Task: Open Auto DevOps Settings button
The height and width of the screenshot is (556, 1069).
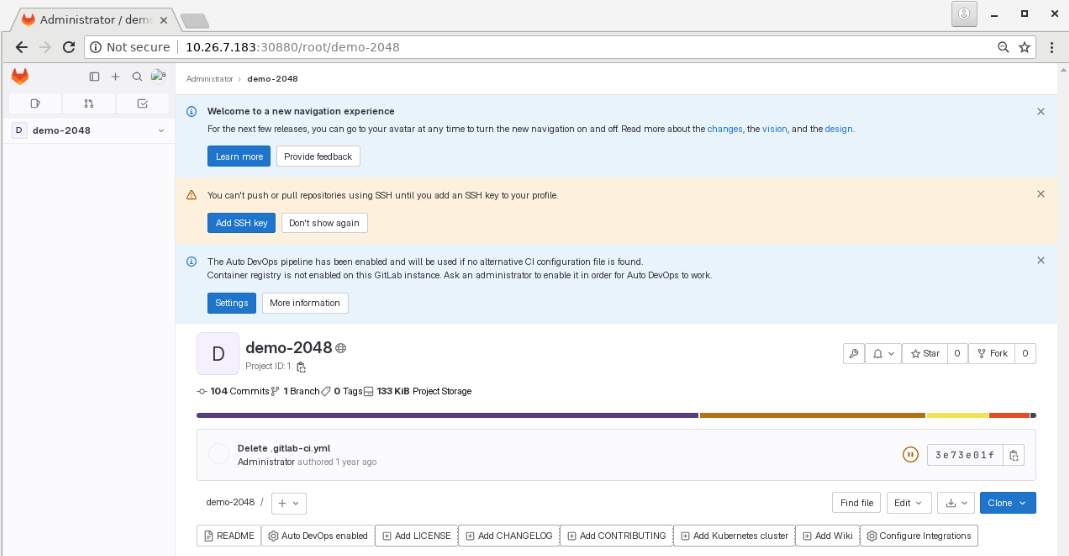Action: 232,303
